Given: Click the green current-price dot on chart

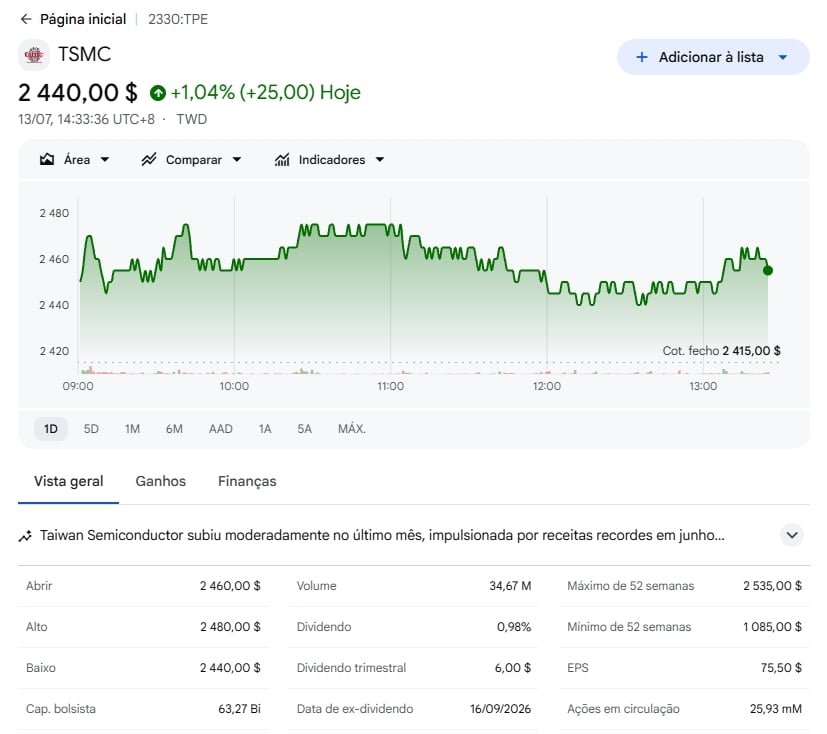Looking at the screenshot, I should tap(768, 271).
